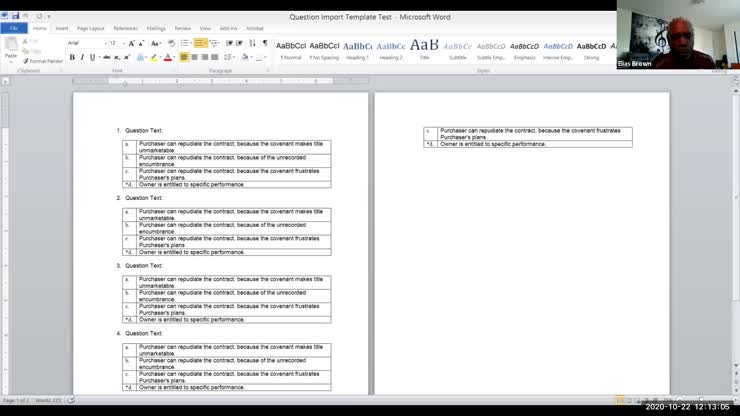Apply the Normal style
The width and height of the screenshot is (740, 416).
[x=291, y=51]
